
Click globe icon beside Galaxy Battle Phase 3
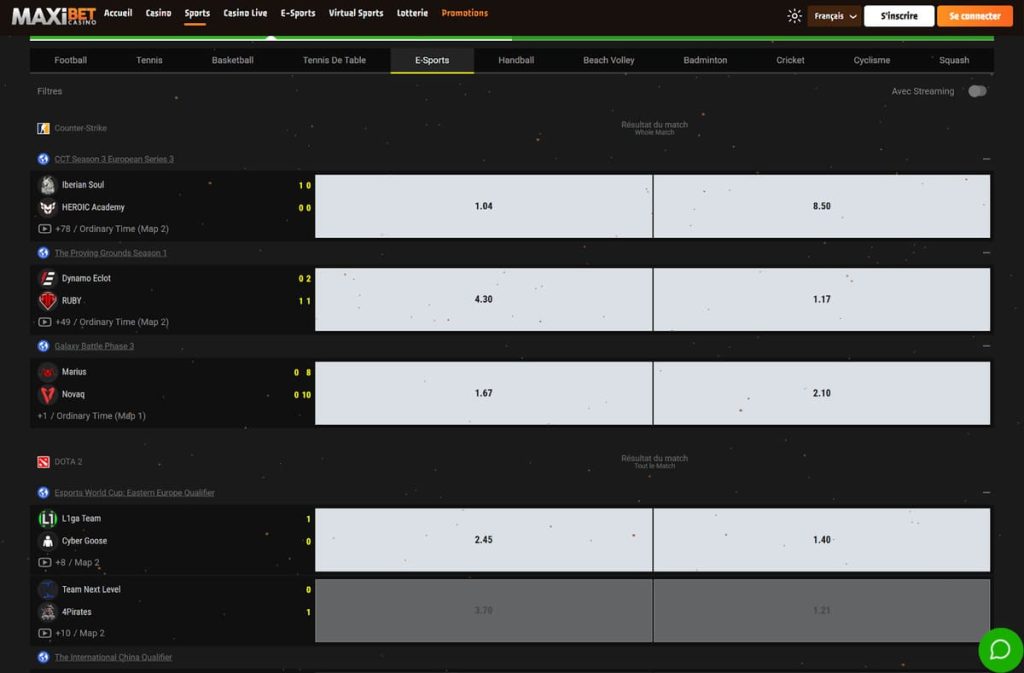pos(43,346)
